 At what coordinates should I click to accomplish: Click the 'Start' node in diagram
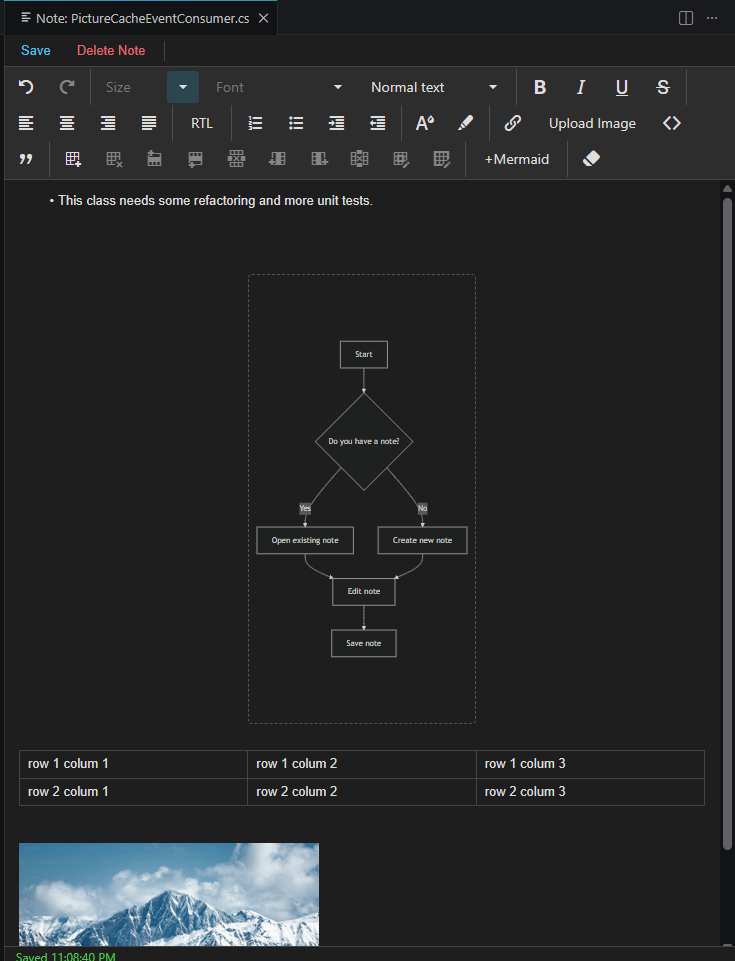(364, 354)
